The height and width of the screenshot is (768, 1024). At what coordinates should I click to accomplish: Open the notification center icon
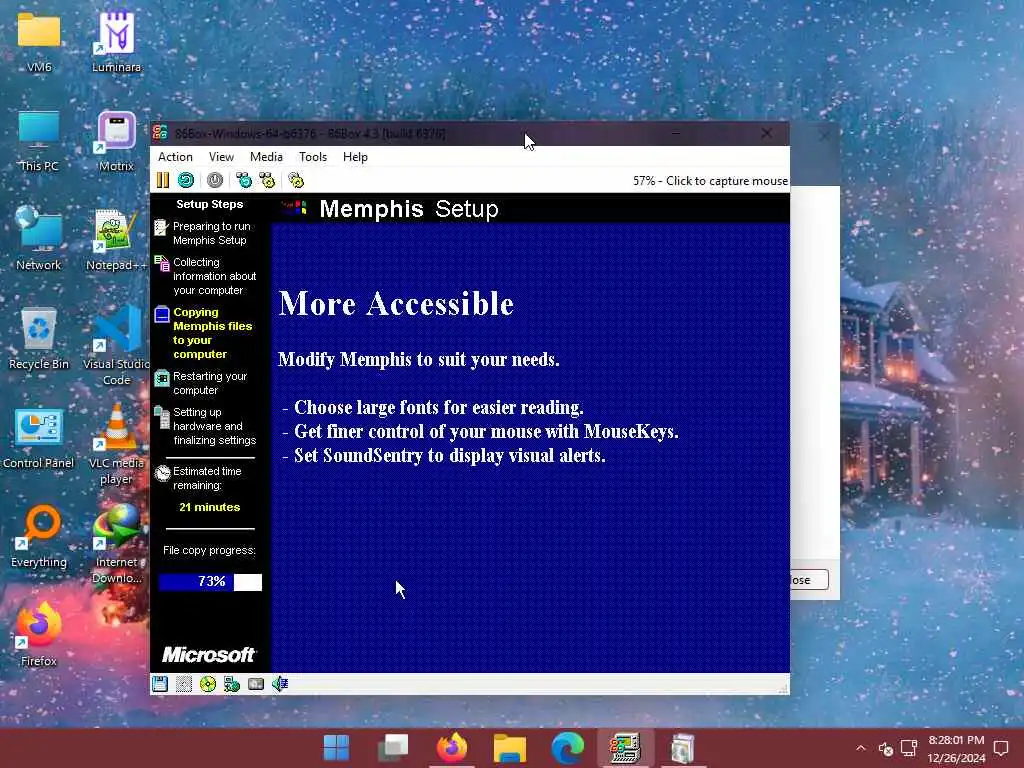(x=1001, y=748)
